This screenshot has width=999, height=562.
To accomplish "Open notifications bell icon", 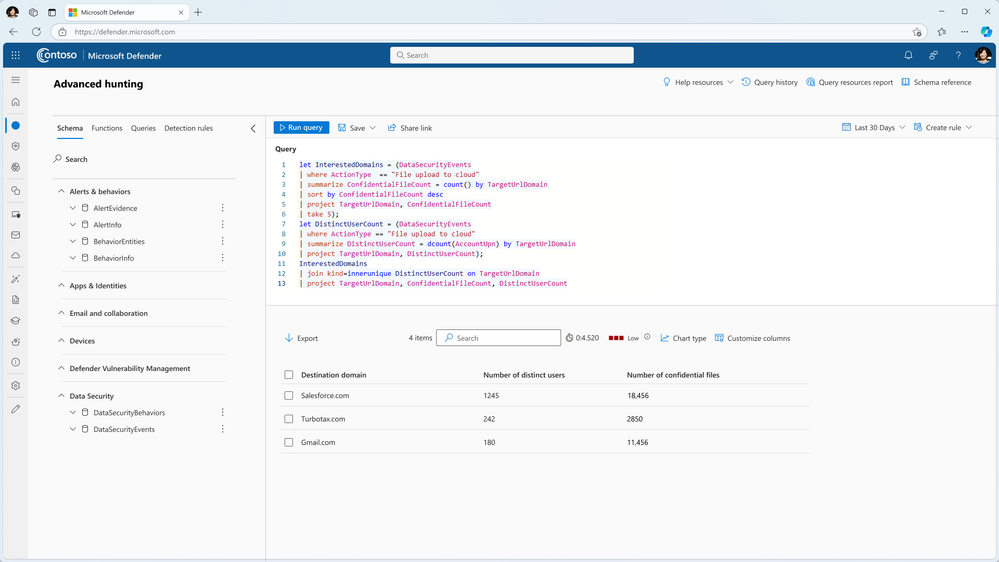I will point(908,55).
